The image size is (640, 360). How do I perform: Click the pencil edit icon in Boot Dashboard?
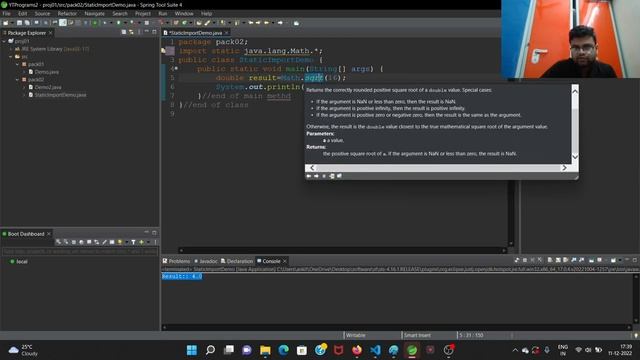point(104,242)
